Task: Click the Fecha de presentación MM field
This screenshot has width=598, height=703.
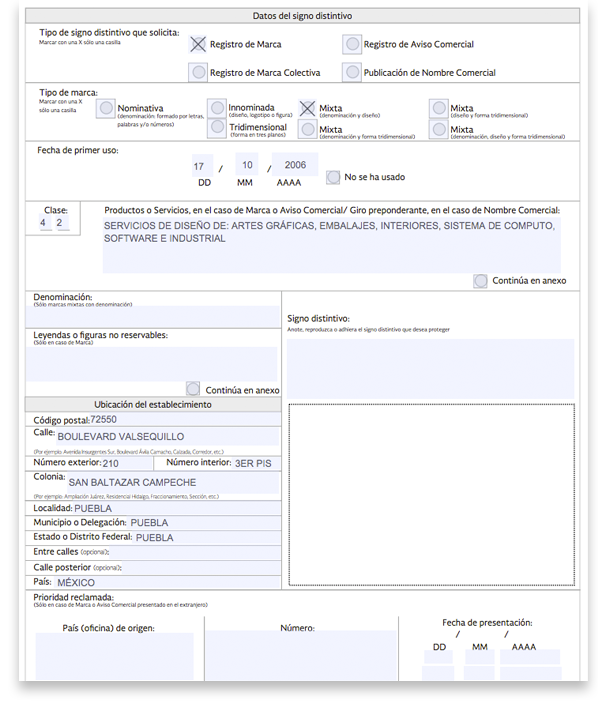Action: 480,657
